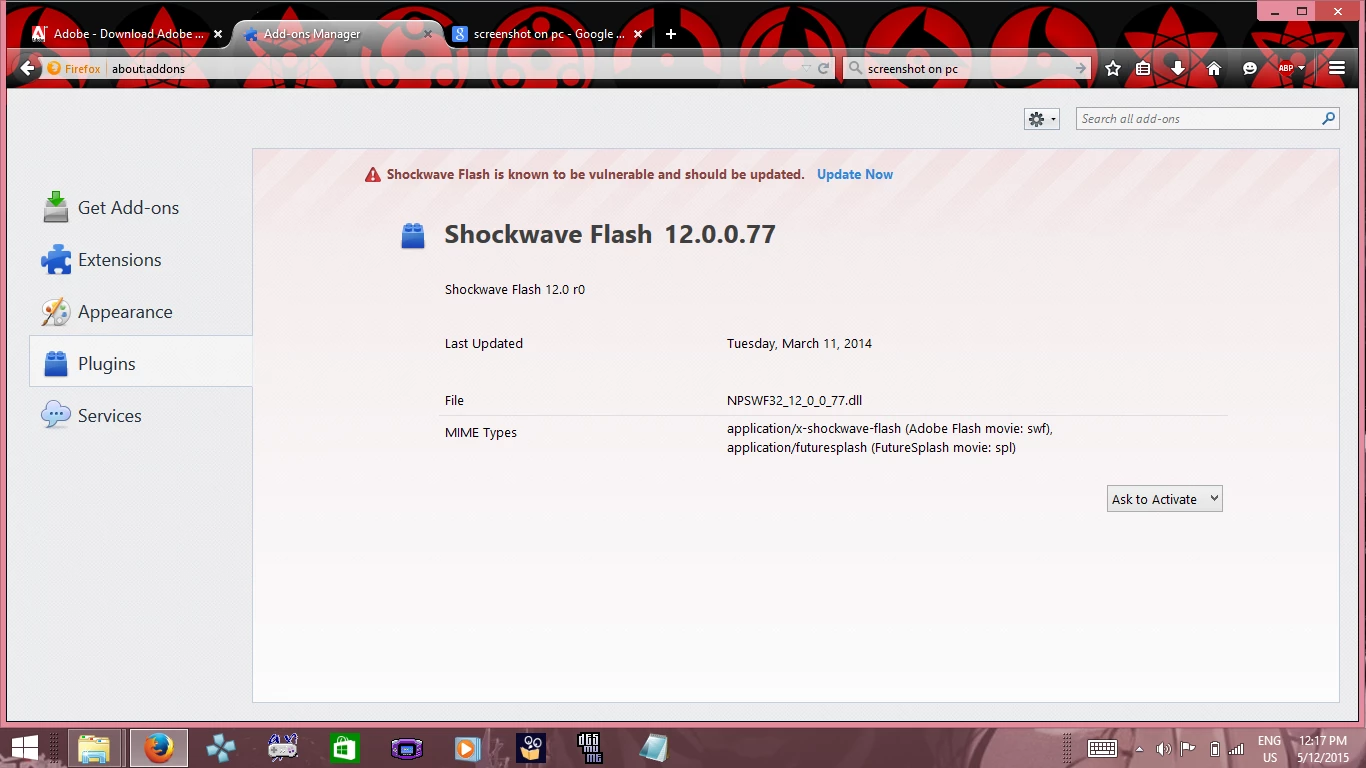The height and width of the screenshot is (768, 1366).
Task: Close the screenshot on pc Google tab
Action: [x=639, y=34]
